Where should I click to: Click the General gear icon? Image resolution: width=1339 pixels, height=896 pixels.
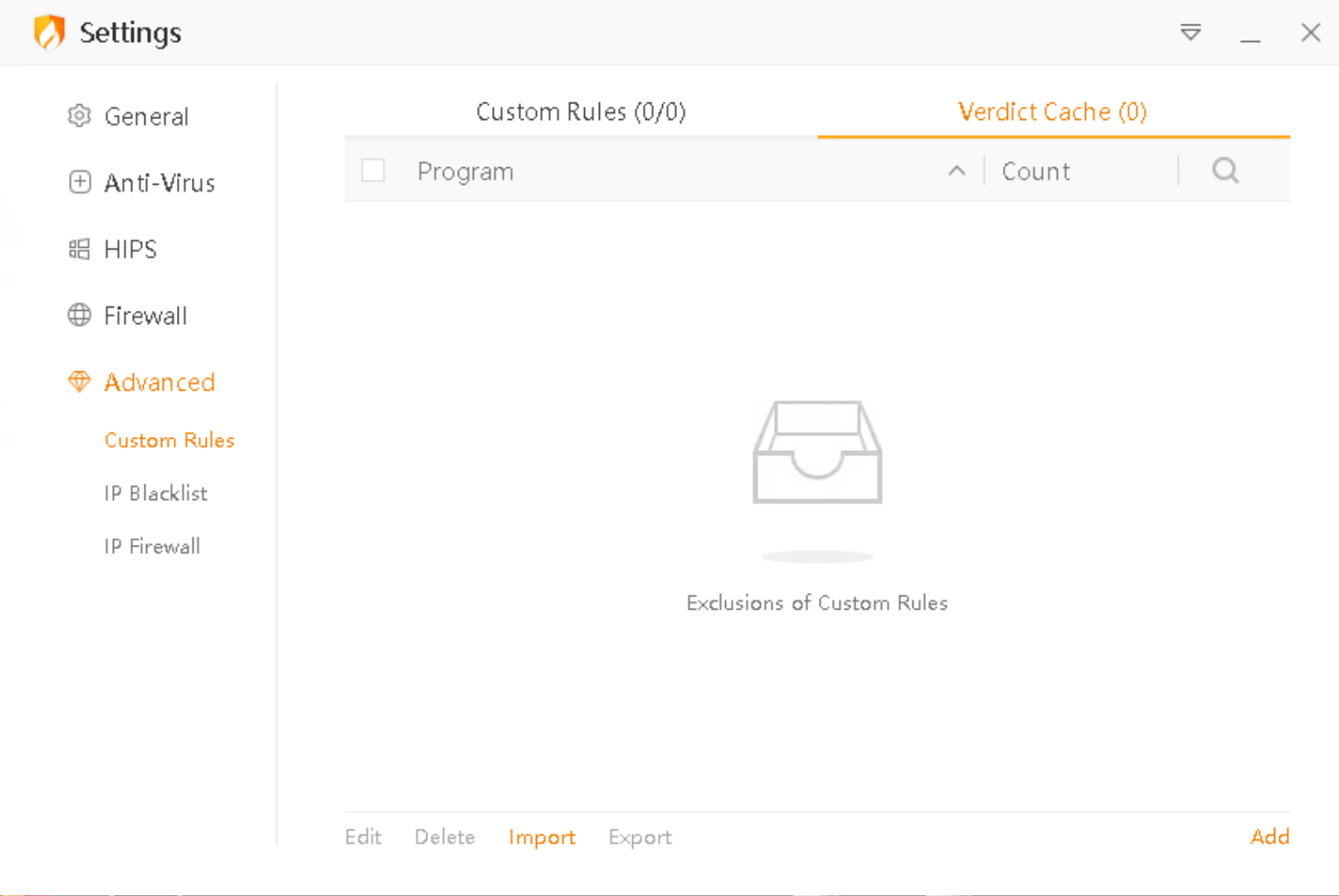[79, 116]
